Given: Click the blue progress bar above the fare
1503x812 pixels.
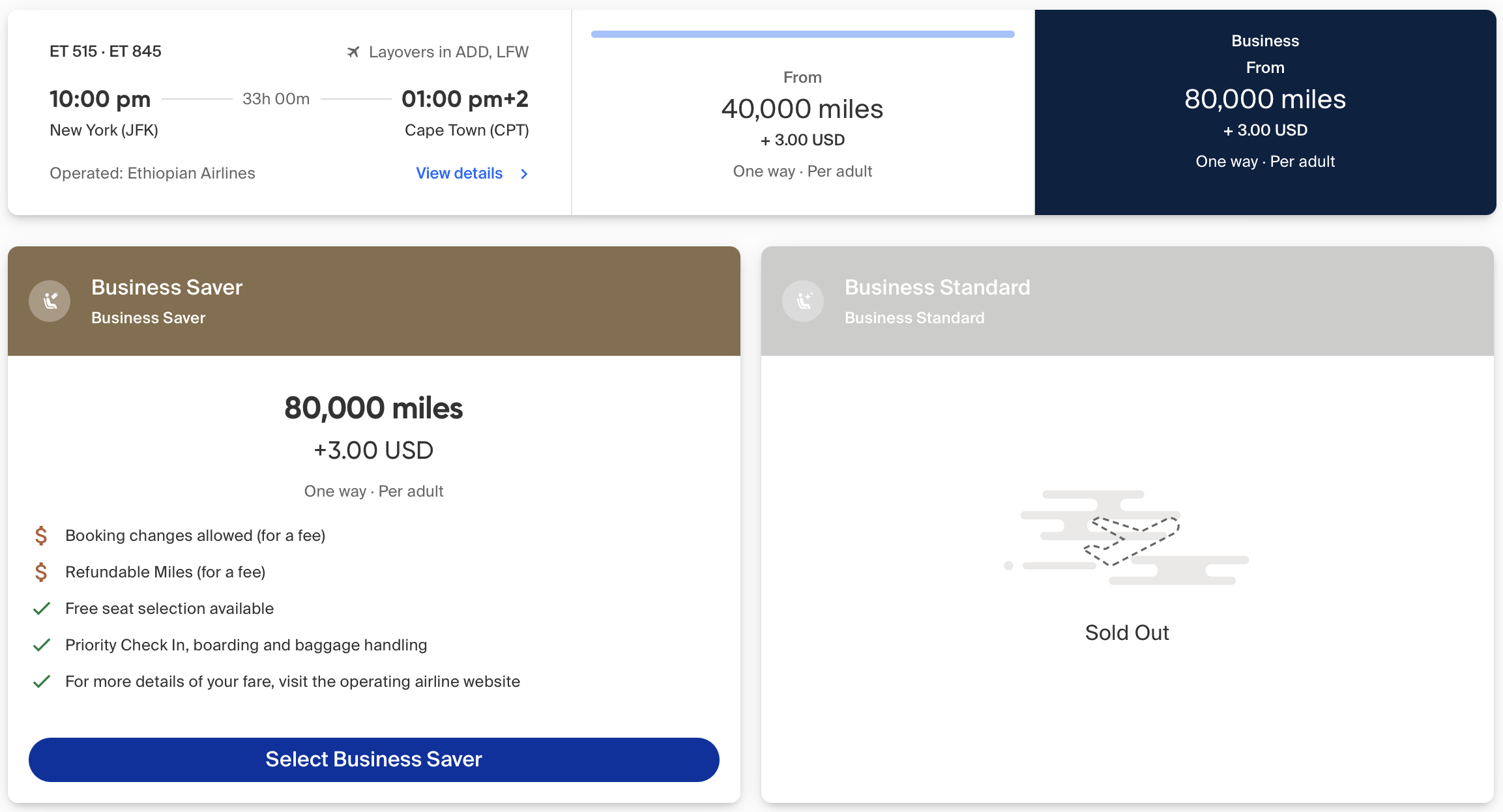Looking at the screenshot, I should tap(802, 33).
